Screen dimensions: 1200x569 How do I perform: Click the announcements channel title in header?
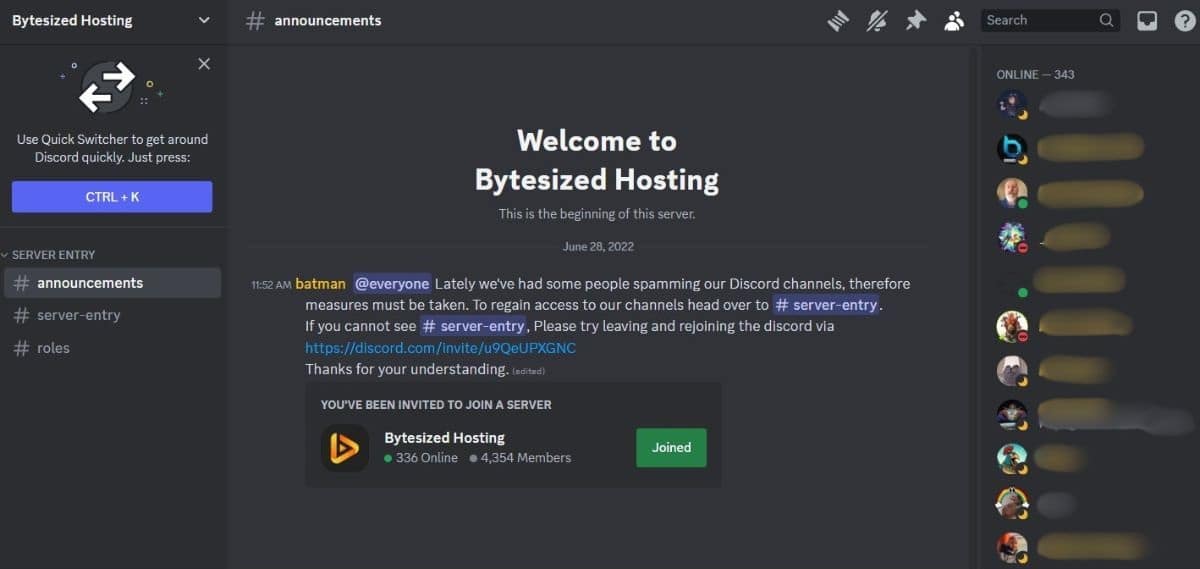pos(328,20)
